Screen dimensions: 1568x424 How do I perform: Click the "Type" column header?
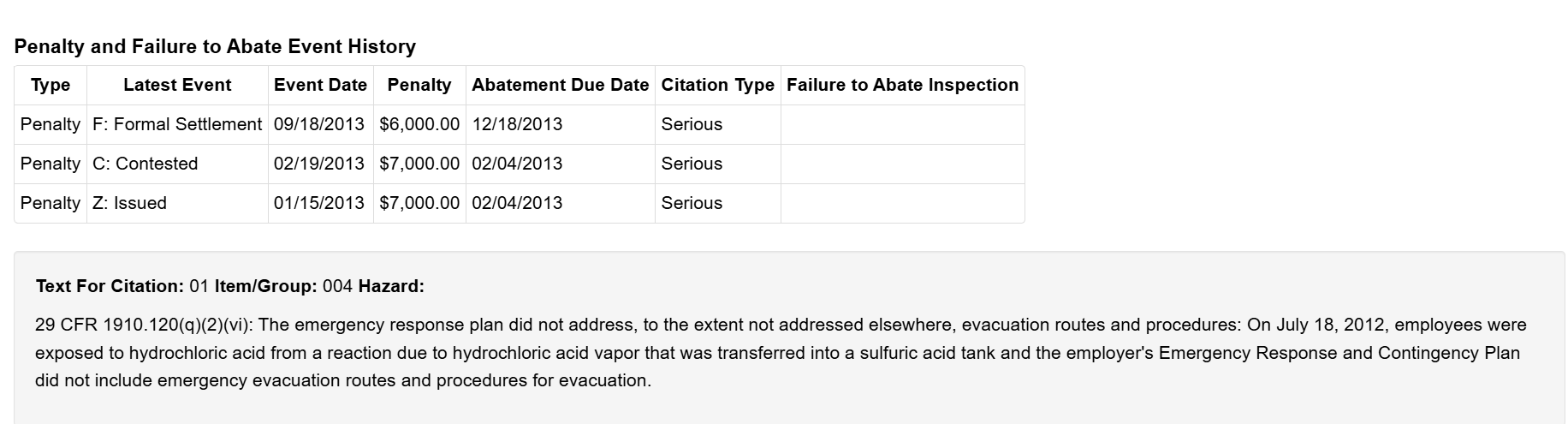click(50, 85)
